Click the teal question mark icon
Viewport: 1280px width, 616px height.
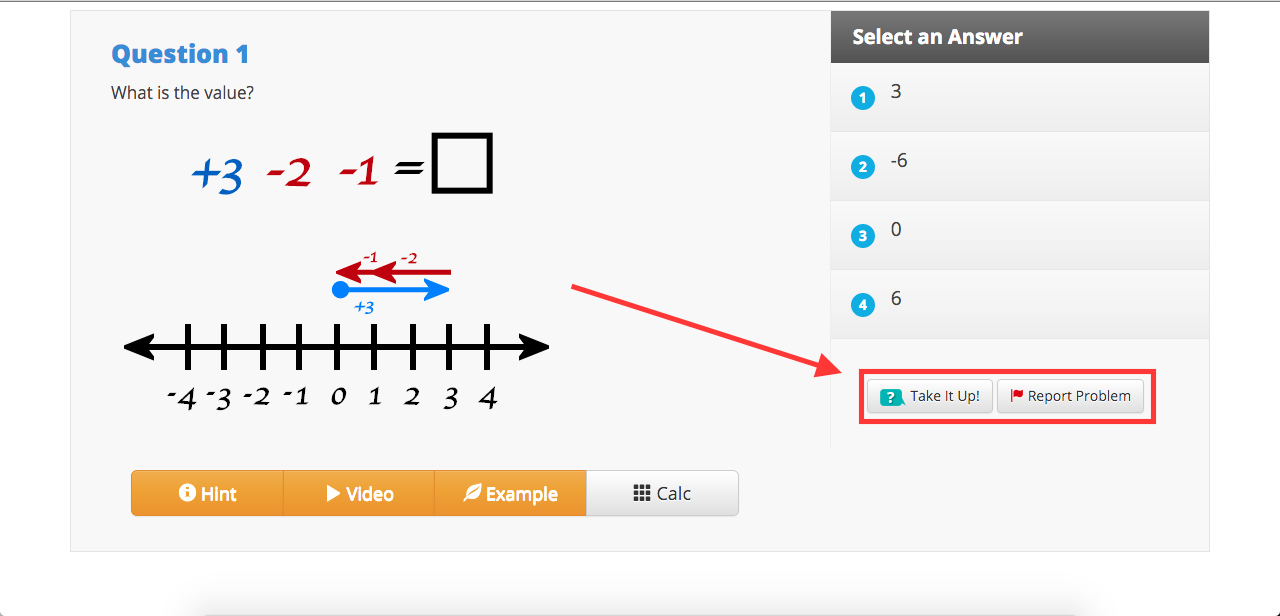tap(891, 397)
